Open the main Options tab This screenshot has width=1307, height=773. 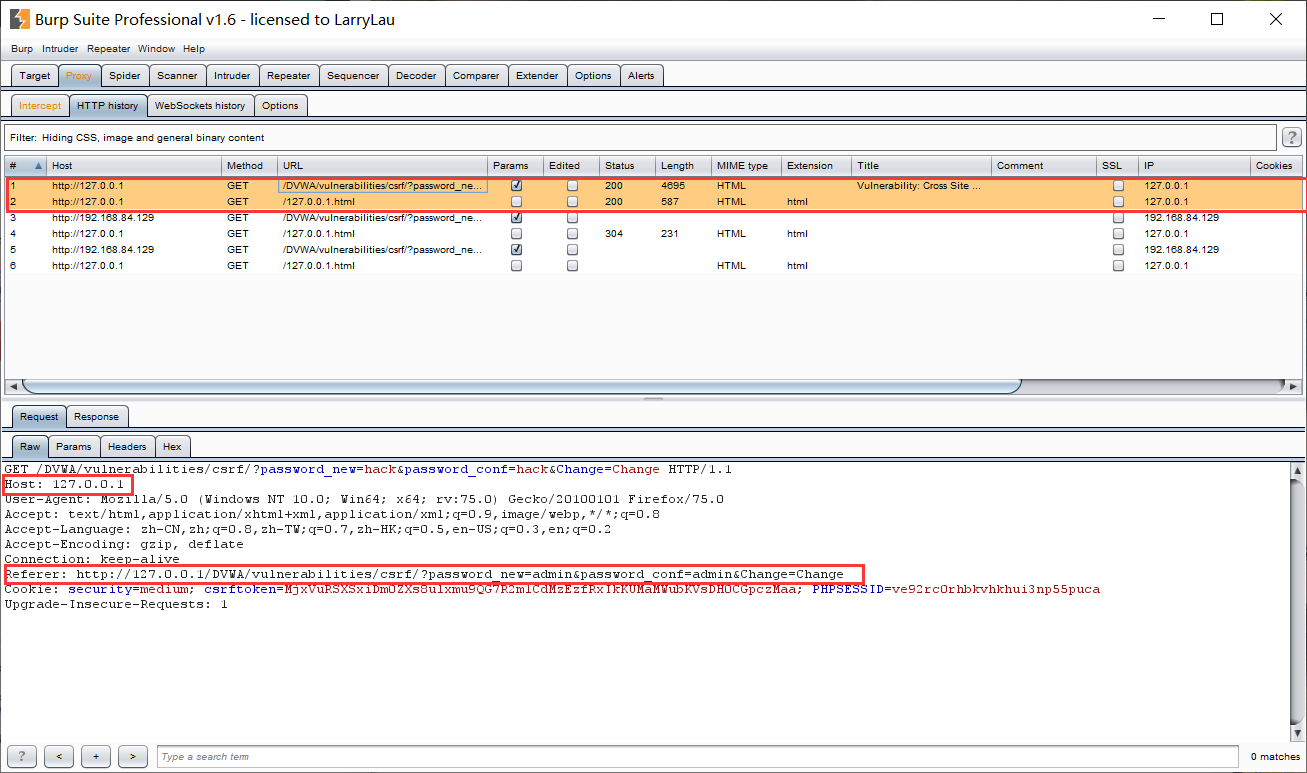pyautogui.click(x=593, y=76)
